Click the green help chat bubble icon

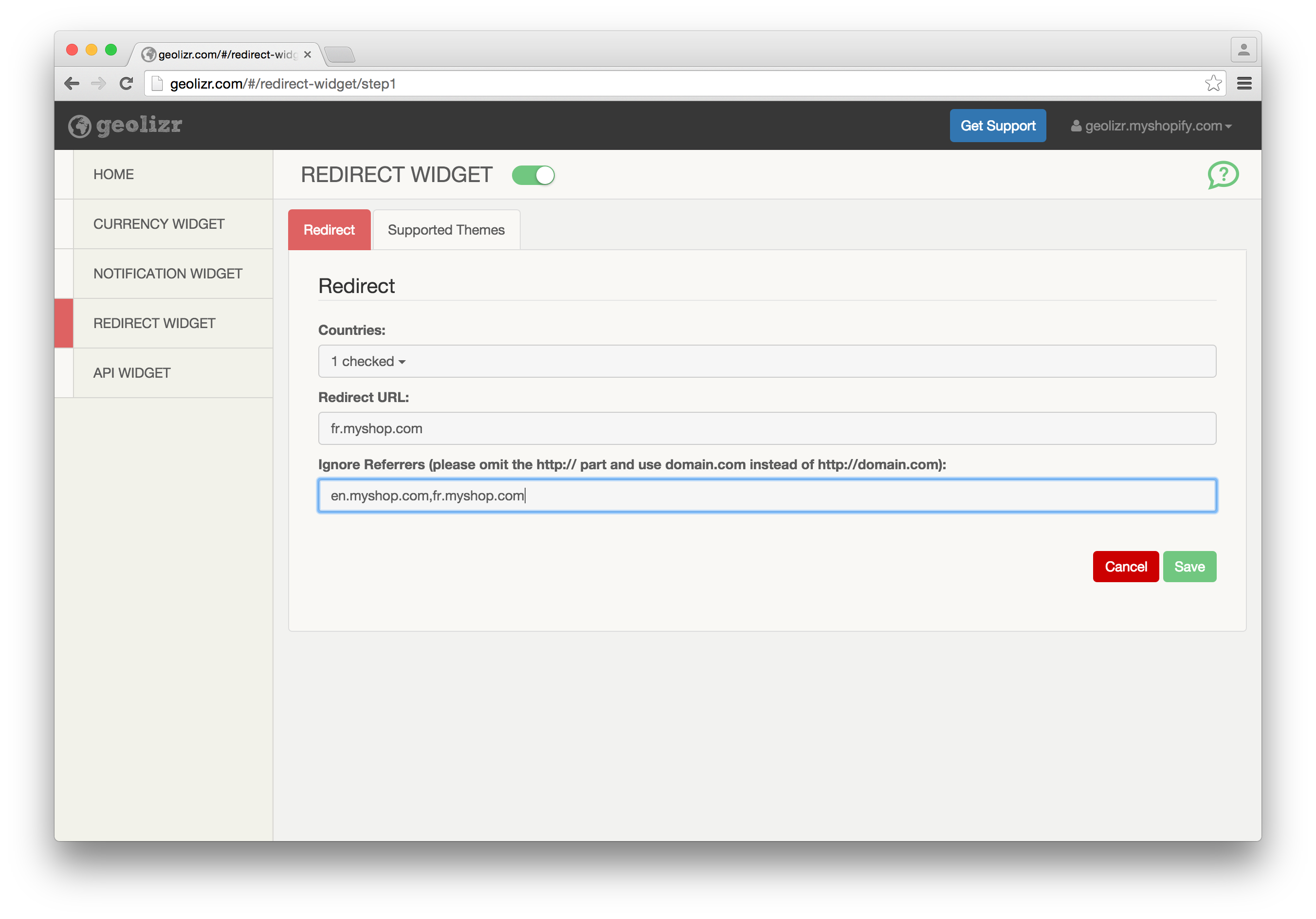click(x=1223, y=174)
